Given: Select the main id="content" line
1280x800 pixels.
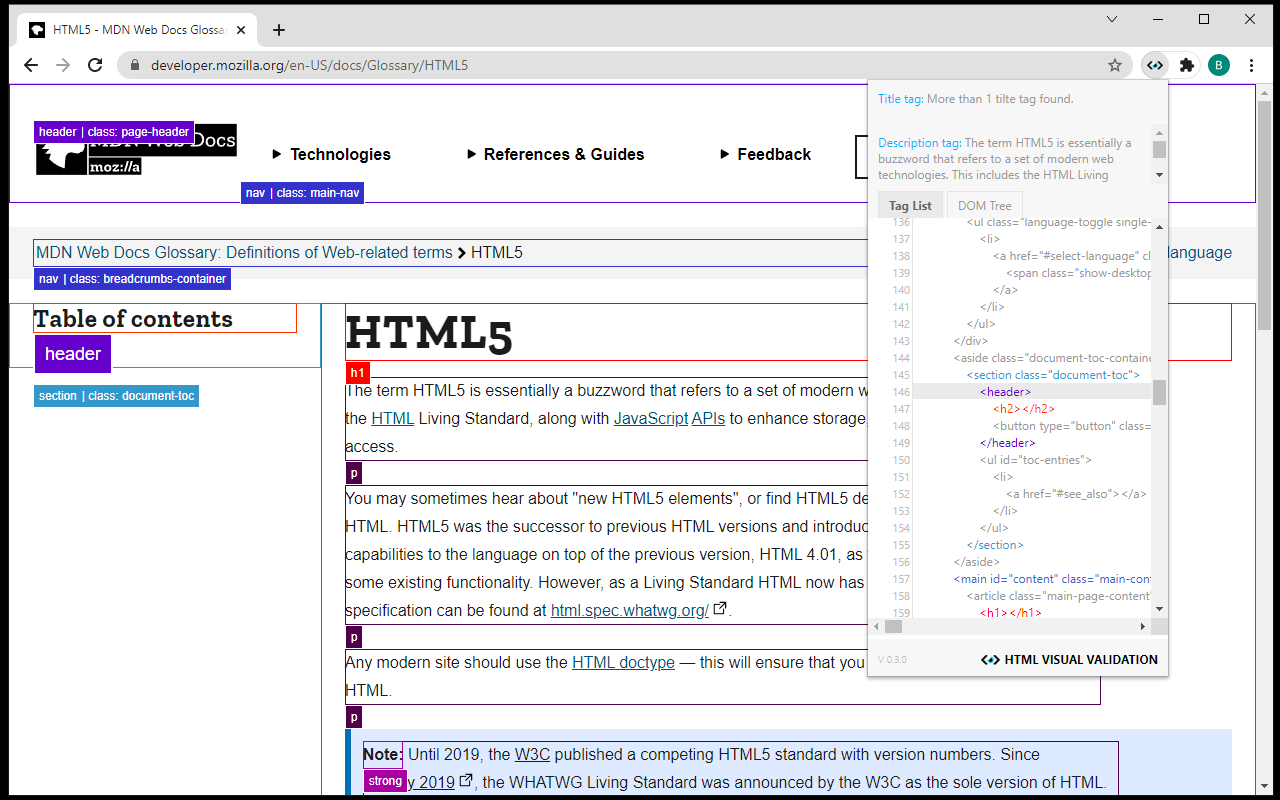Looking at the screenshot, I should coord(1052,579).
